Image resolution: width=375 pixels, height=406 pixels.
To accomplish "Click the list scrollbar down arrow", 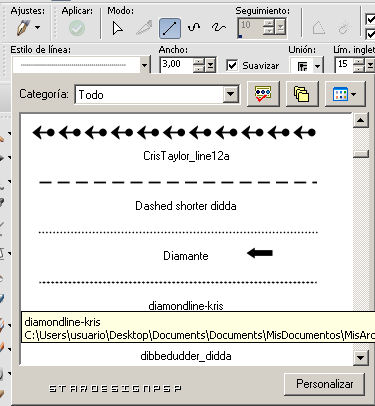I will pos(361,358).
